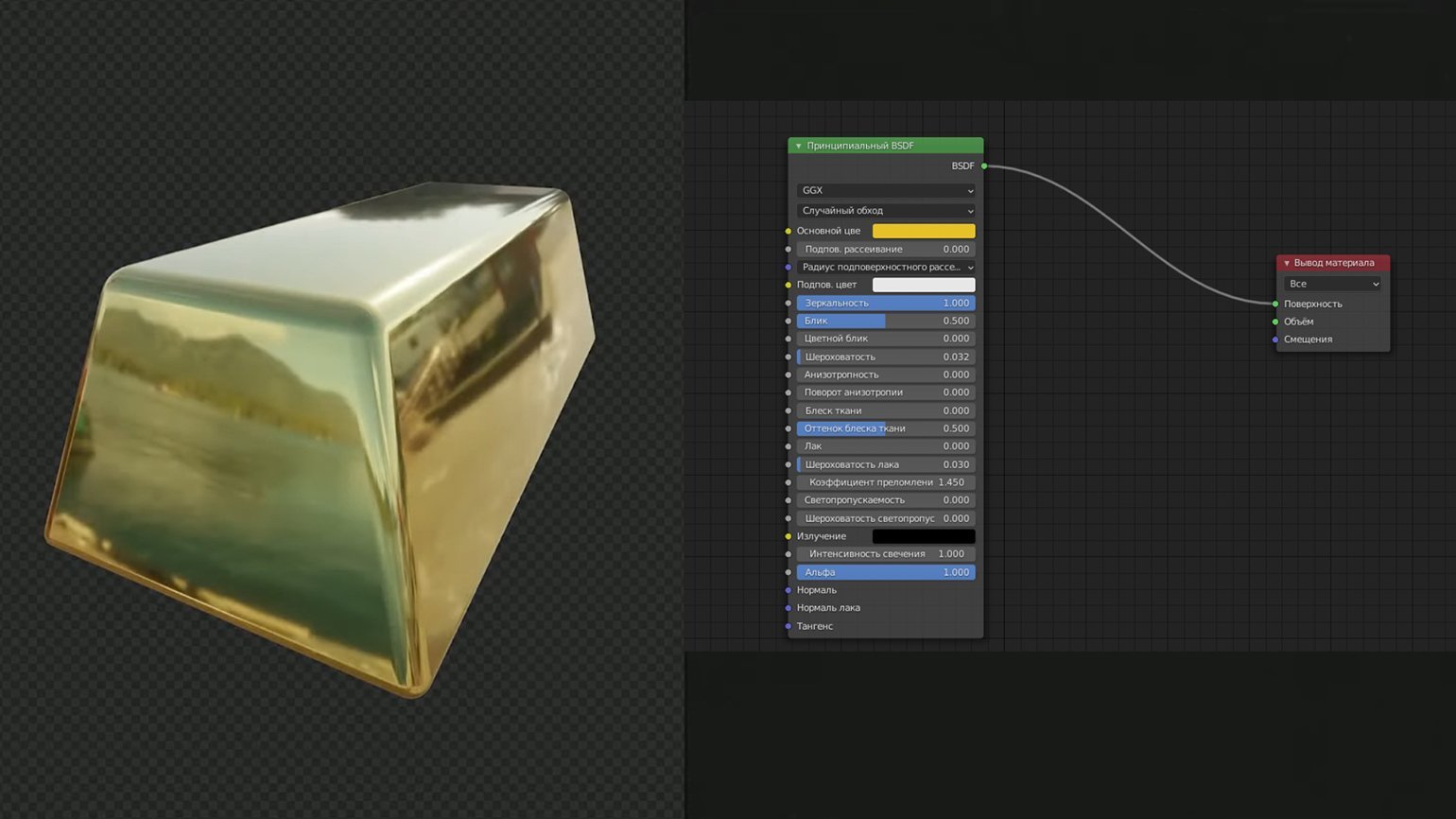The image size is (1456, 819).
Task: Click the Смещения socket on Вывод материала
Action: tap(1275, 340)
